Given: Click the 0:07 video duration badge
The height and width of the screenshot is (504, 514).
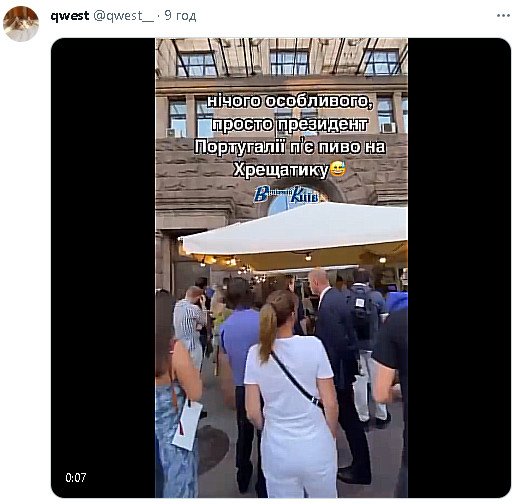Looking at the screenshot, I should click(x=76, y=477).
